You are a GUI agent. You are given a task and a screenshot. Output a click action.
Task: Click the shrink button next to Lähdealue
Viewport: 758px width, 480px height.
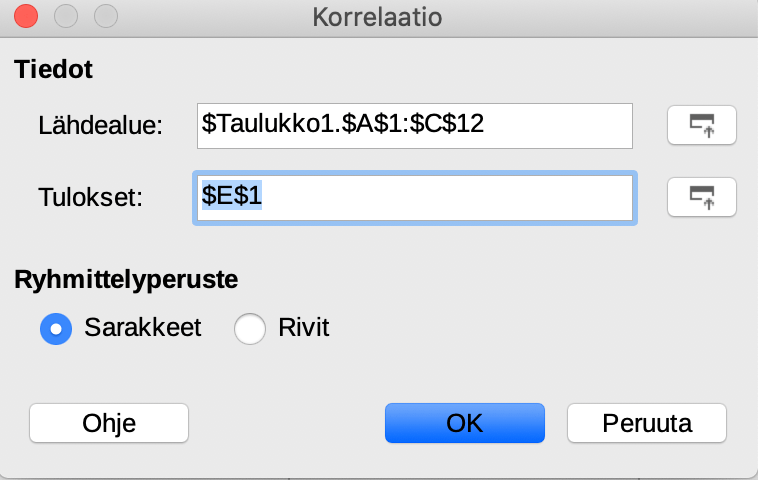701,125
